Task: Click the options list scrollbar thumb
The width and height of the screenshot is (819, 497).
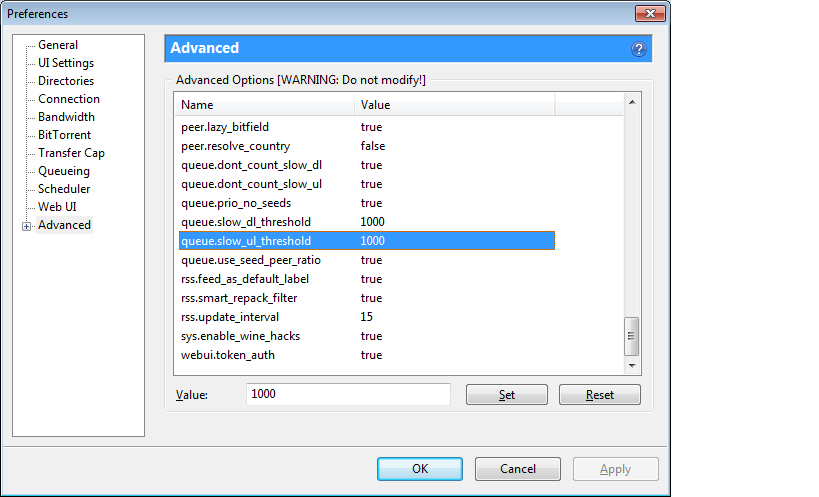Action: point(631,336)
